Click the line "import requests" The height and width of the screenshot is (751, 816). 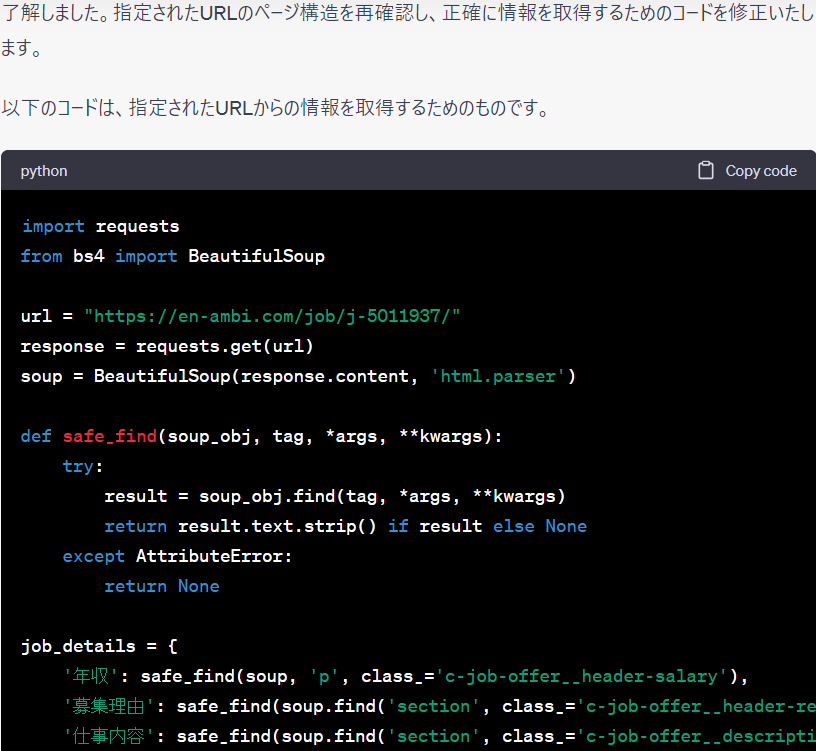[100, 226]
